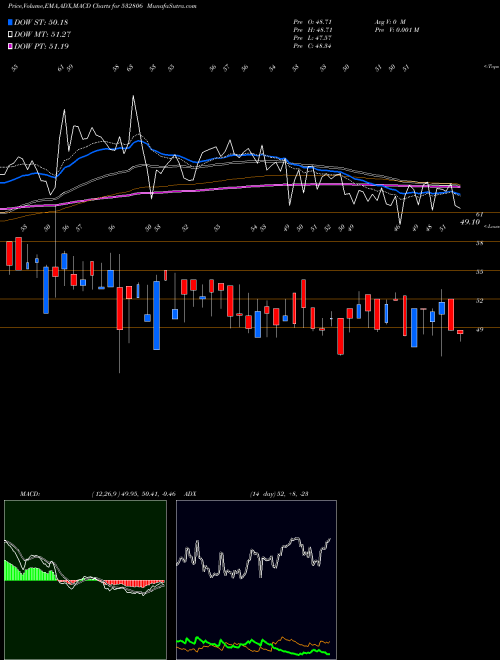Click the MACD: panel label
Image resolution: width=500 pixels, height=660 pixels.
point(30,494)
